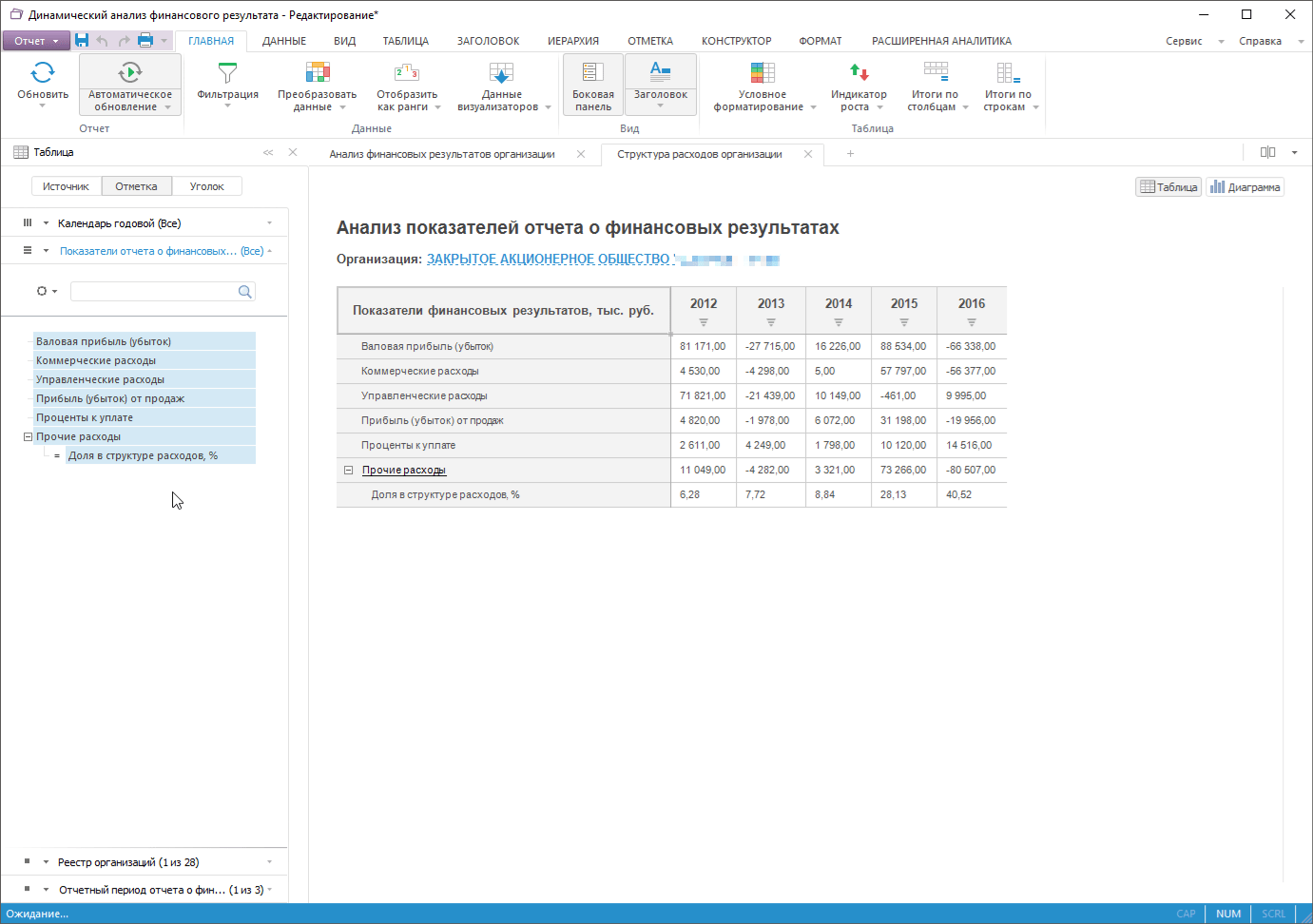Switch to Анализ финансовых результатов организации tab

point(442,154)
